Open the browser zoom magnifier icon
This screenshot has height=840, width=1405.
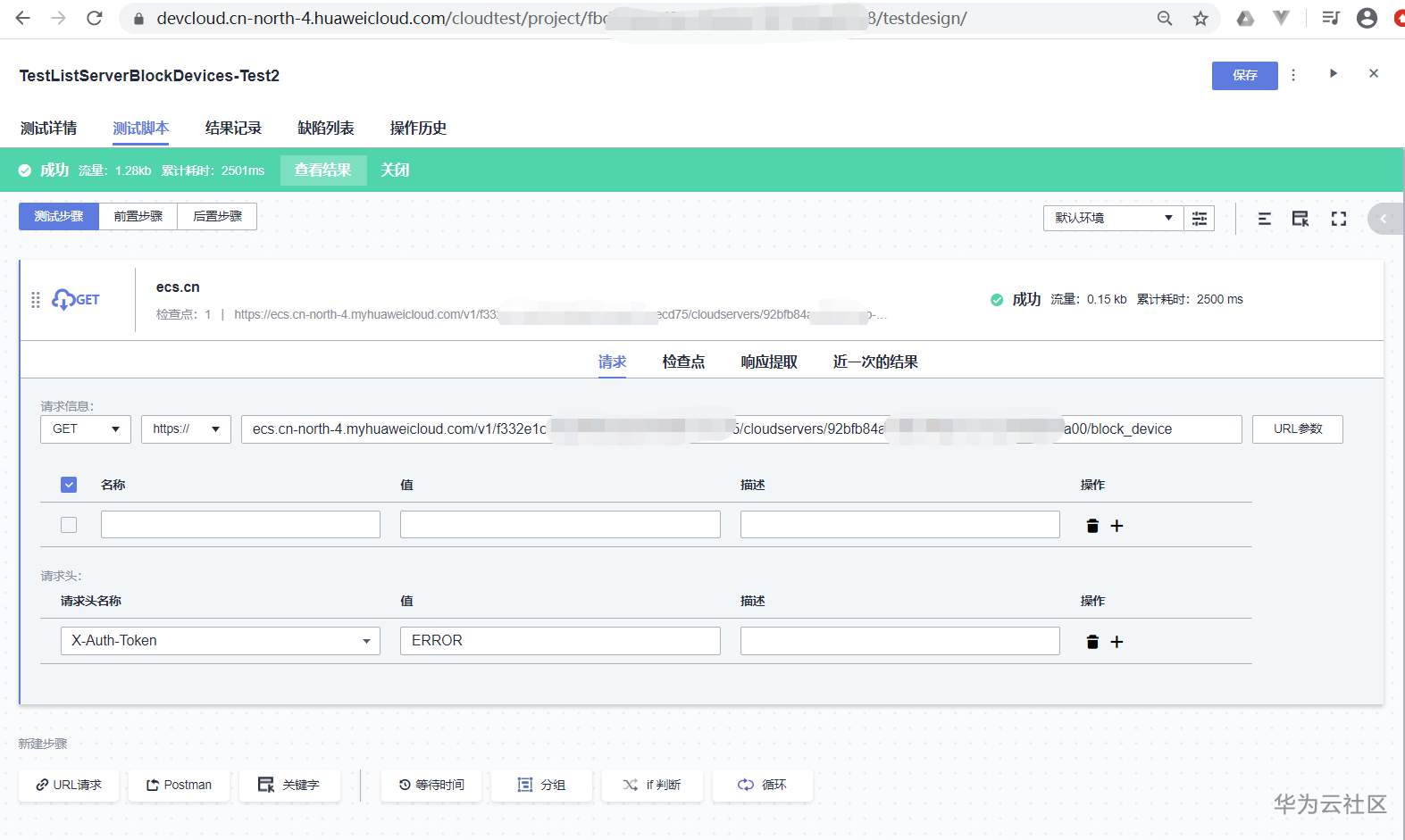point(1165,18)
